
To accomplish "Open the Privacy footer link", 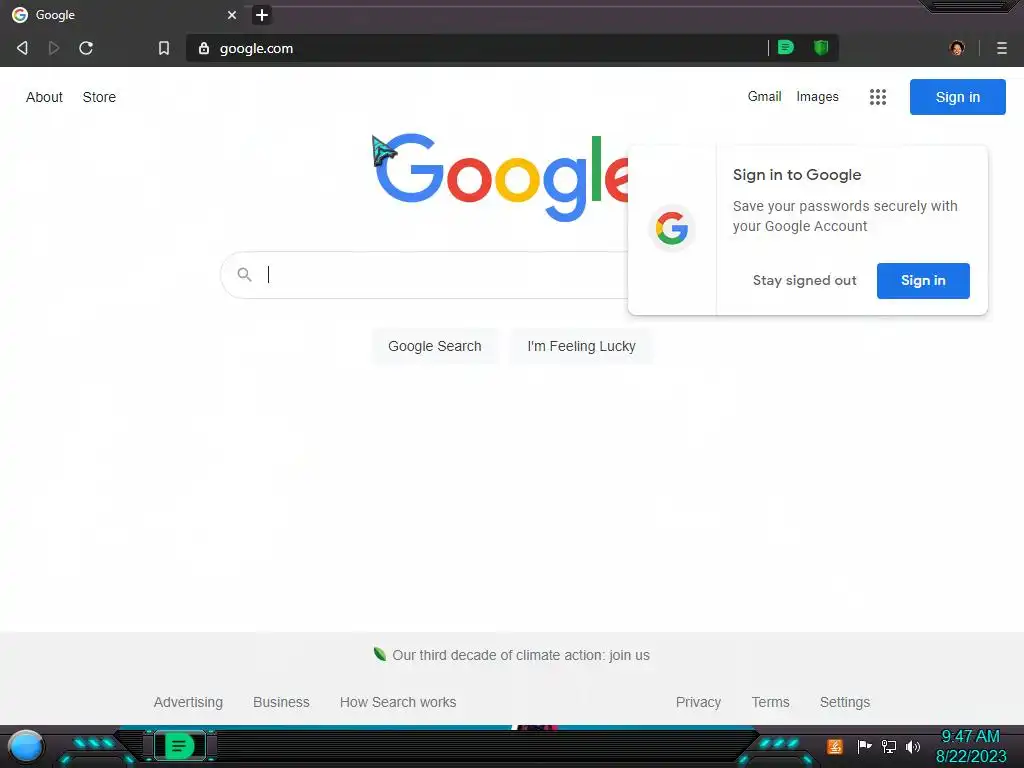I will coord(698,702).
